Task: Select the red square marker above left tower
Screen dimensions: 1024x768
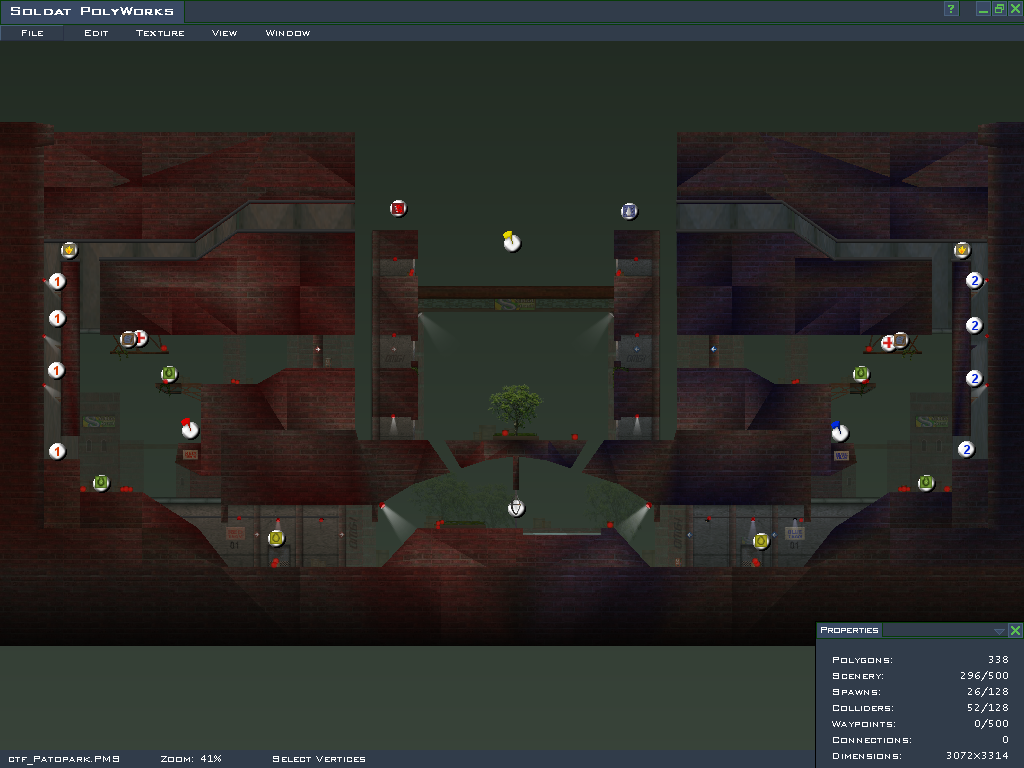Action: coord(398,209)
